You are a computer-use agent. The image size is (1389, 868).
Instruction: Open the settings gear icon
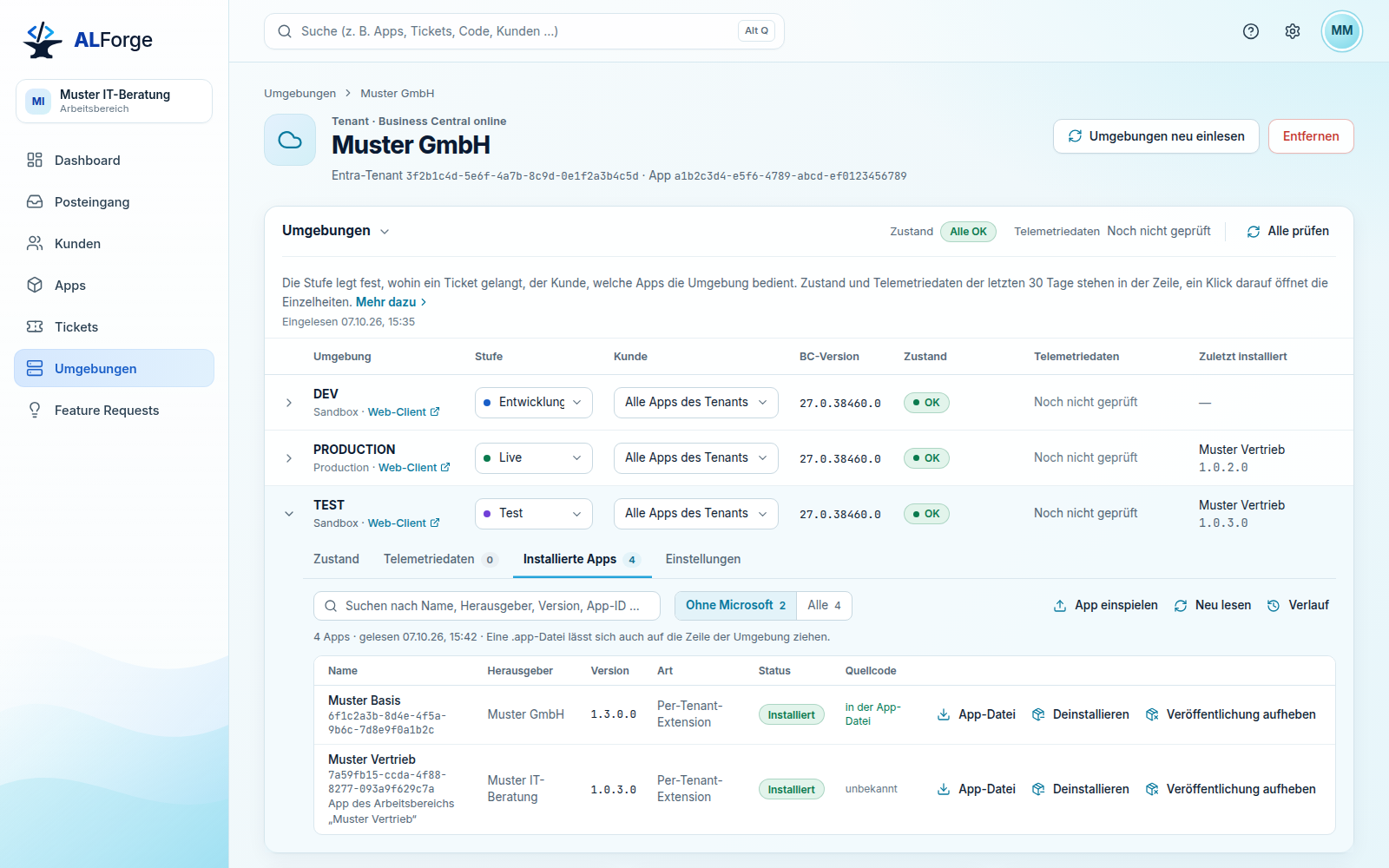[x=1293, y=31]
